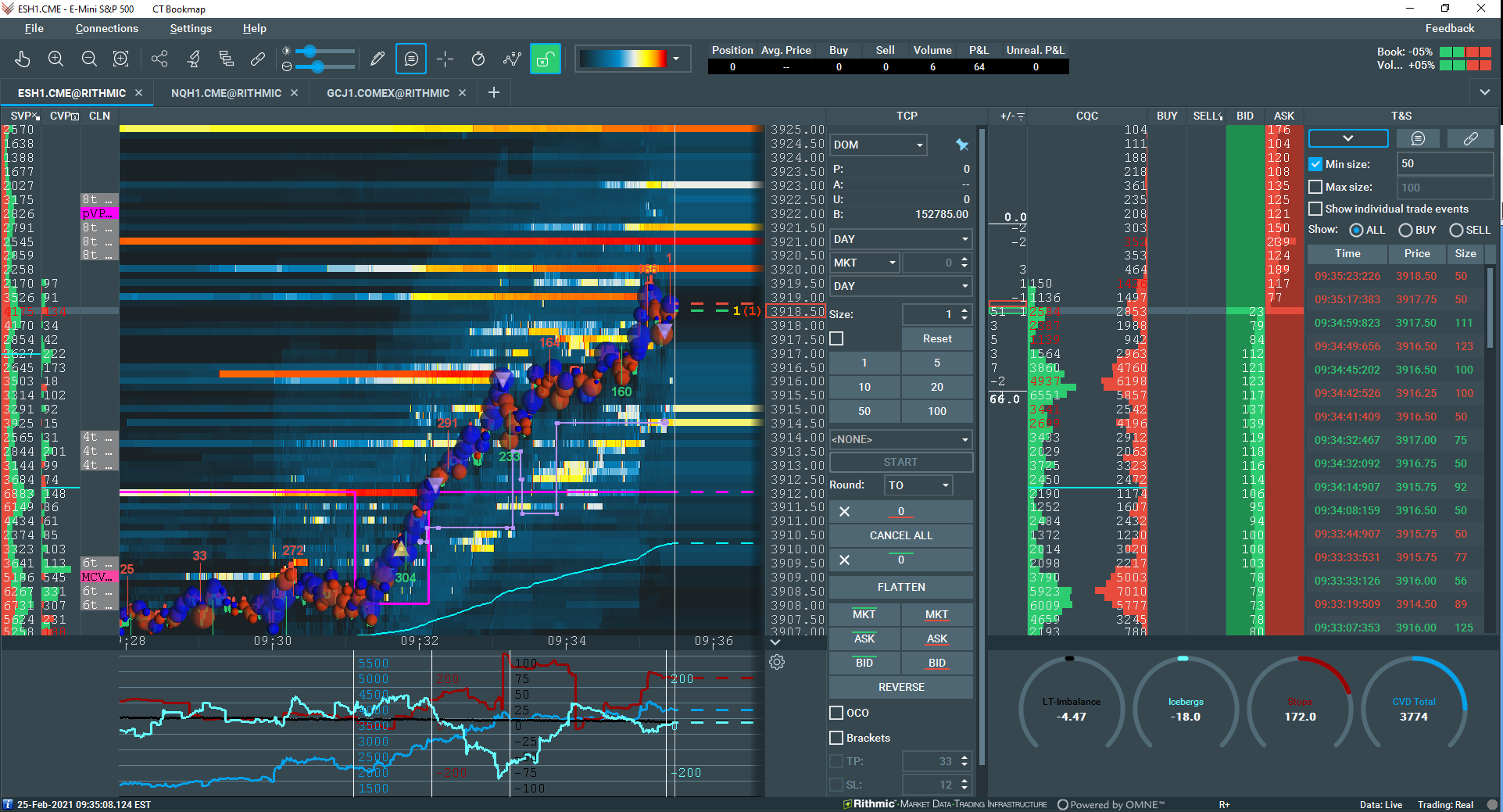Click the CVP column header
This screenshot has width=1503, height=812.
[64, 116]
